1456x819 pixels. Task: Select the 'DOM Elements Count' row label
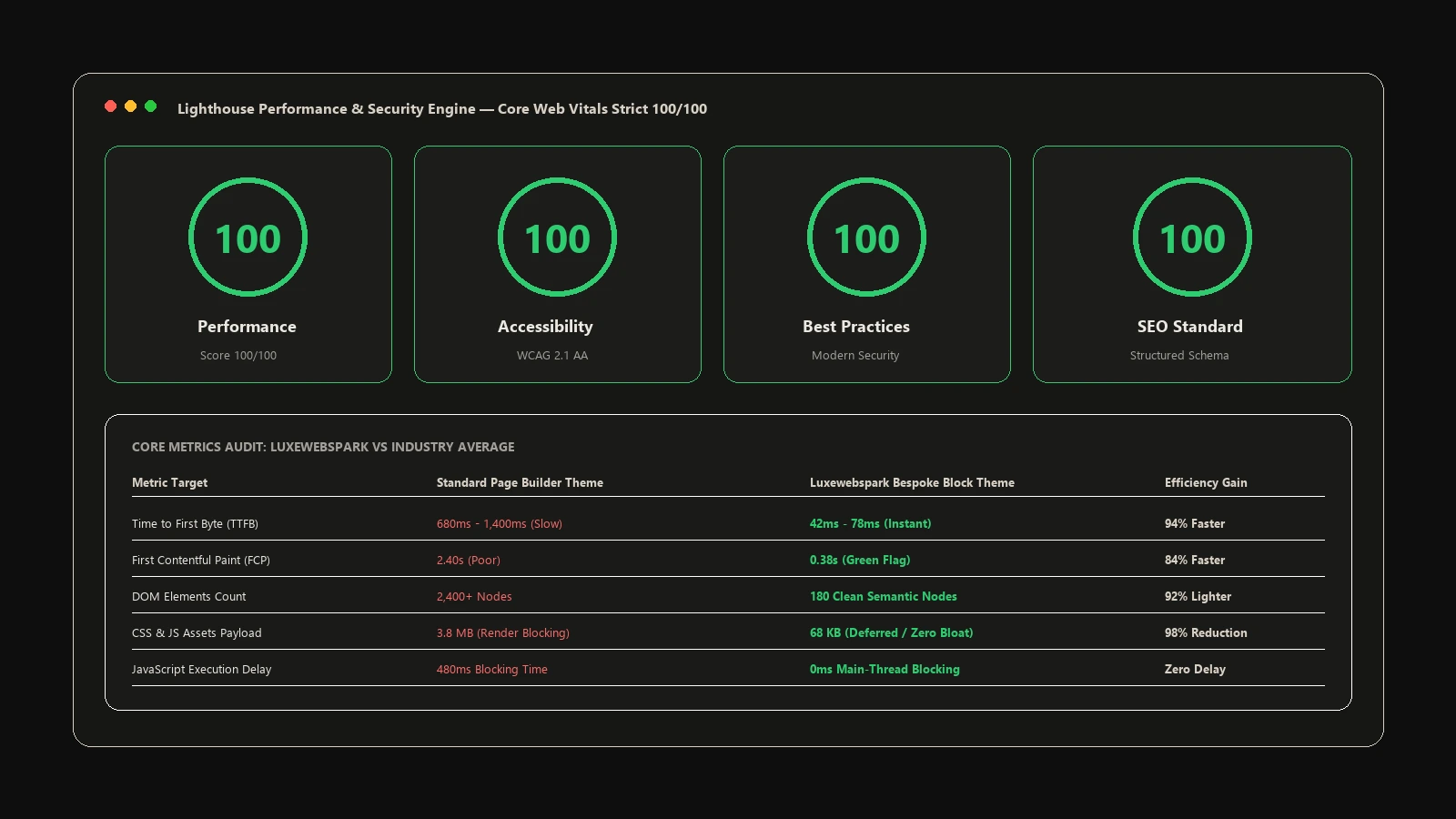click(x=188, y=597)
